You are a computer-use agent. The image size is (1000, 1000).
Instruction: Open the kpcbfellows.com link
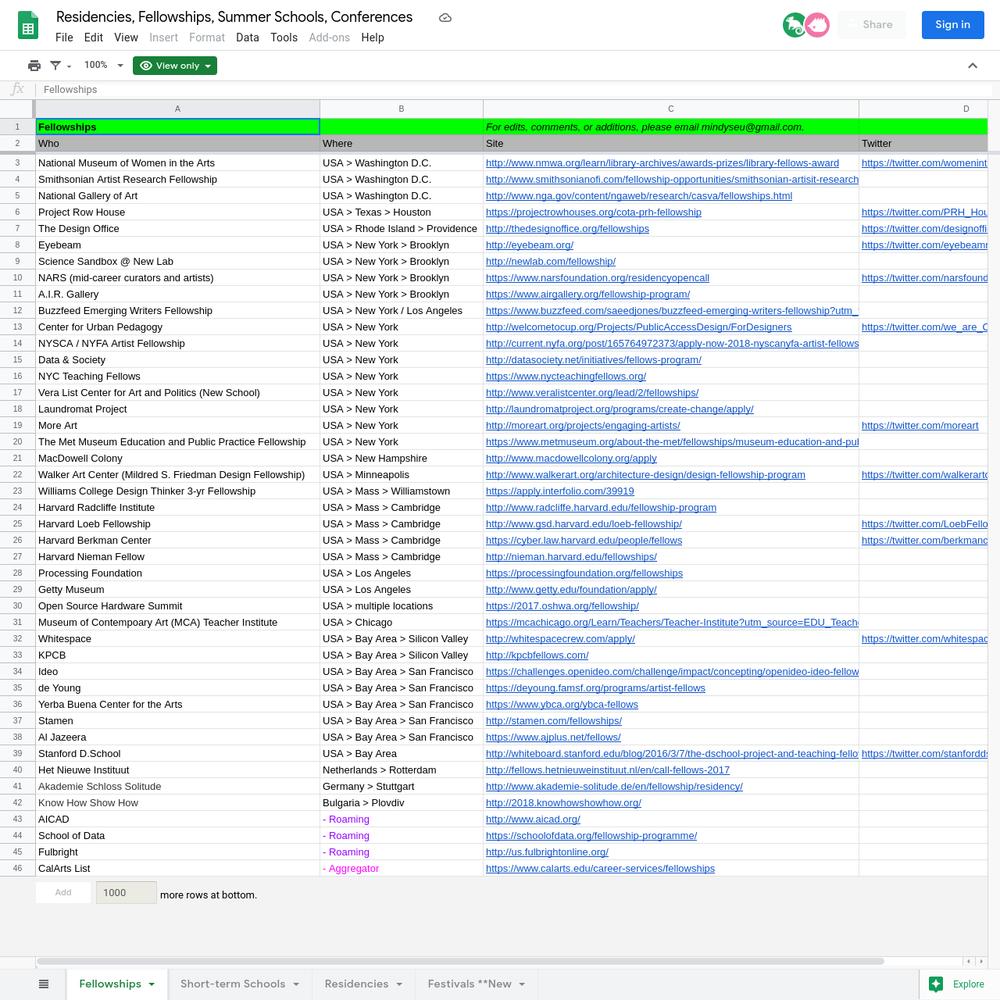click(537, 655)
